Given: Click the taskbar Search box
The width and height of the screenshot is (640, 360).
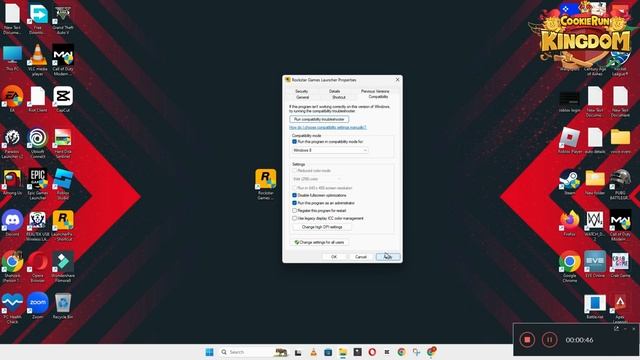Looking at the screenshot, I should point(253,352).
